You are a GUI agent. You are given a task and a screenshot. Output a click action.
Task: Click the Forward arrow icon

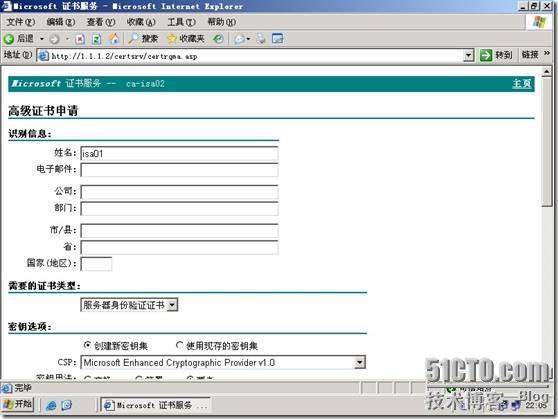click(x=54, y=39)
